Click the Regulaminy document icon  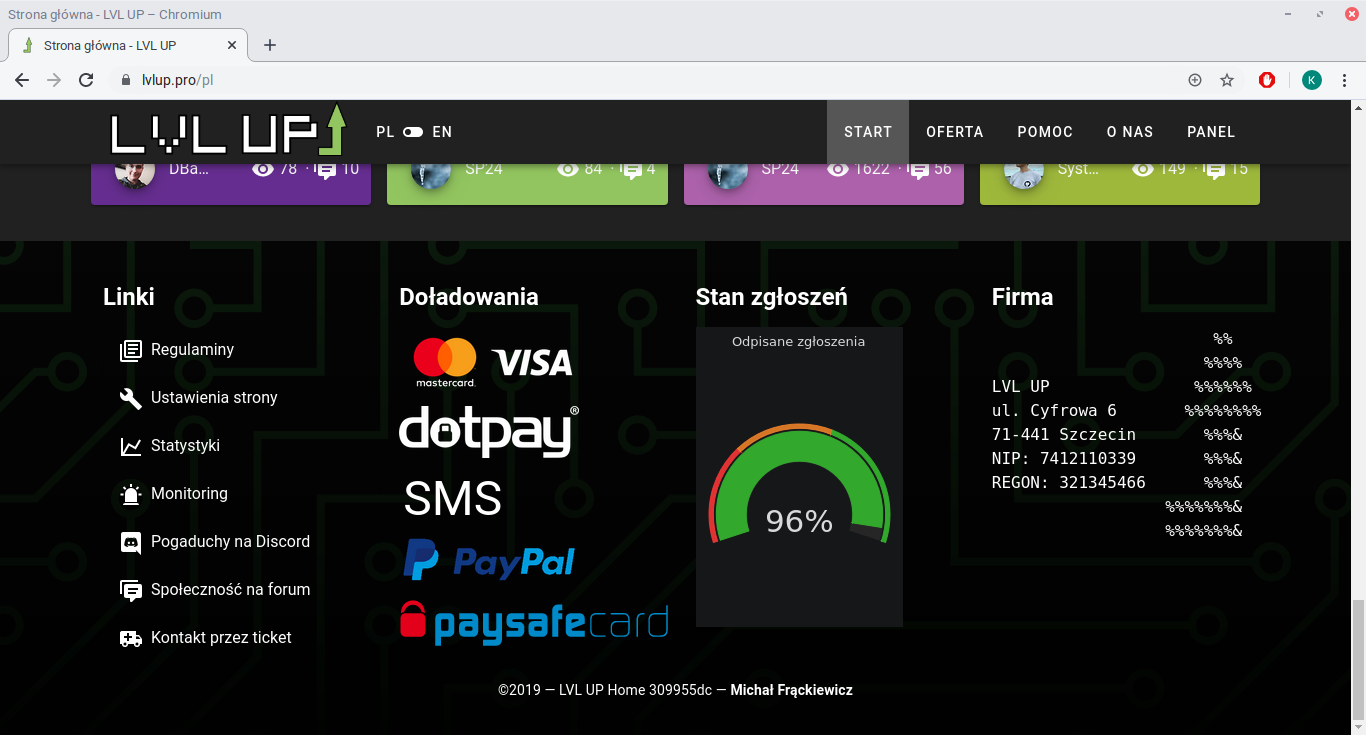point(130,350)
